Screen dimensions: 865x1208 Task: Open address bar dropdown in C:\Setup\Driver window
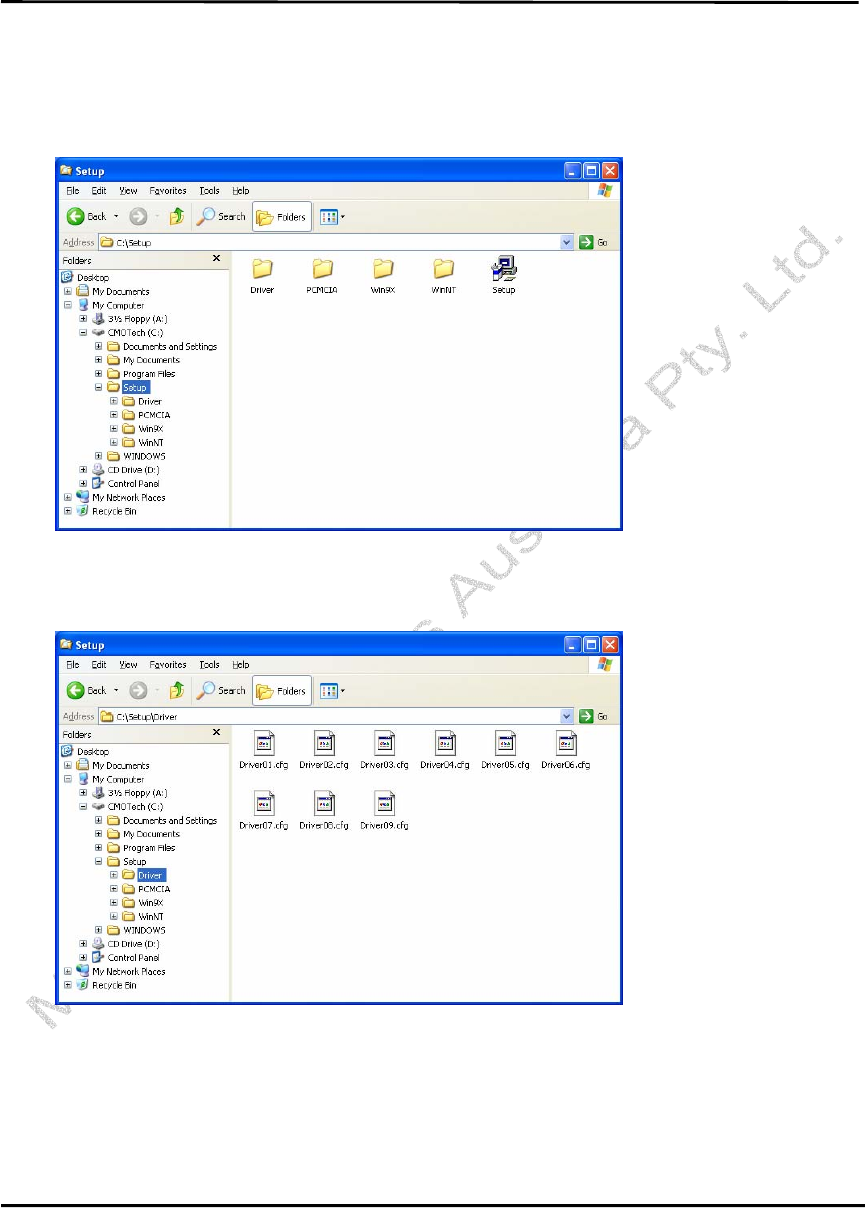[x=567, y=716]
